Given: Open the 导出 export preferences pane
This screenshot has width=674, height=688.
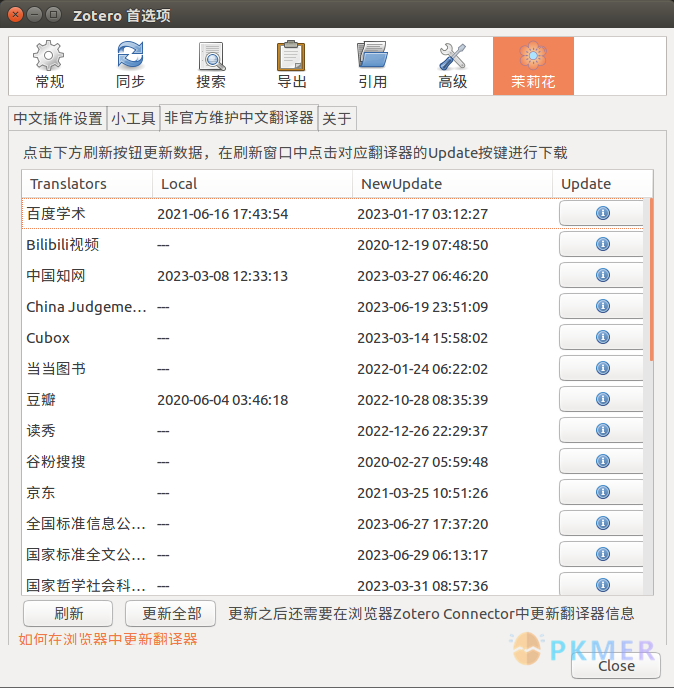Looking at the screenshot, I should pos(291,66).
